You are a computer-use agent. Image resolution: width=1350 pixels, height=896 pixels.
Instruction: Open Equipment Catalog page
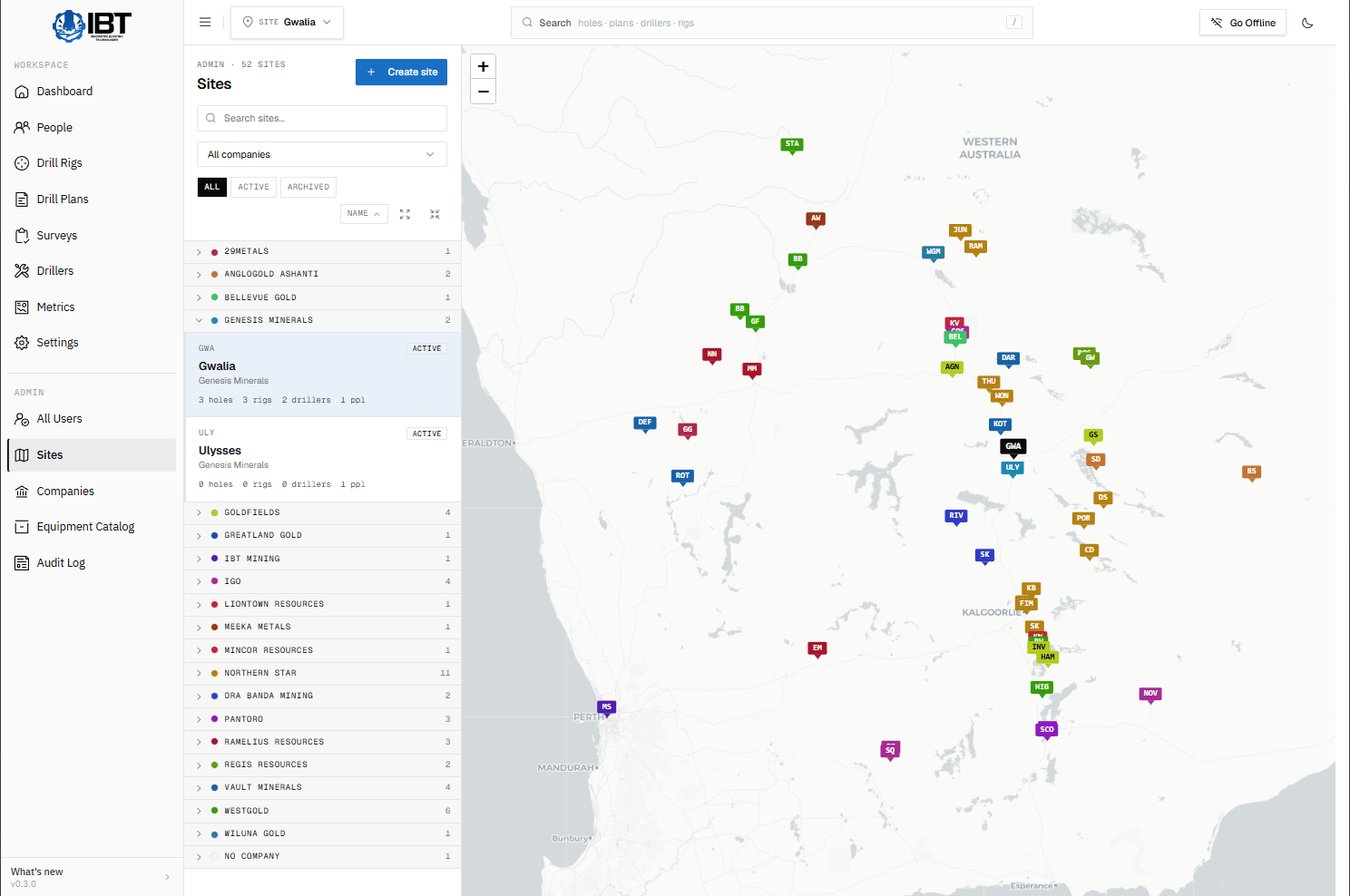(x=91, y=527)
